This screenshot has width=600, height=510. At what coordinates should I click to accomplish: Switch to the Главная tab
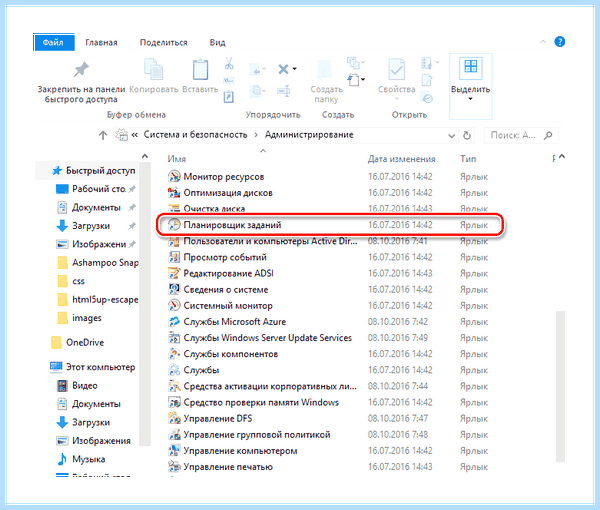tap(101, 42)
